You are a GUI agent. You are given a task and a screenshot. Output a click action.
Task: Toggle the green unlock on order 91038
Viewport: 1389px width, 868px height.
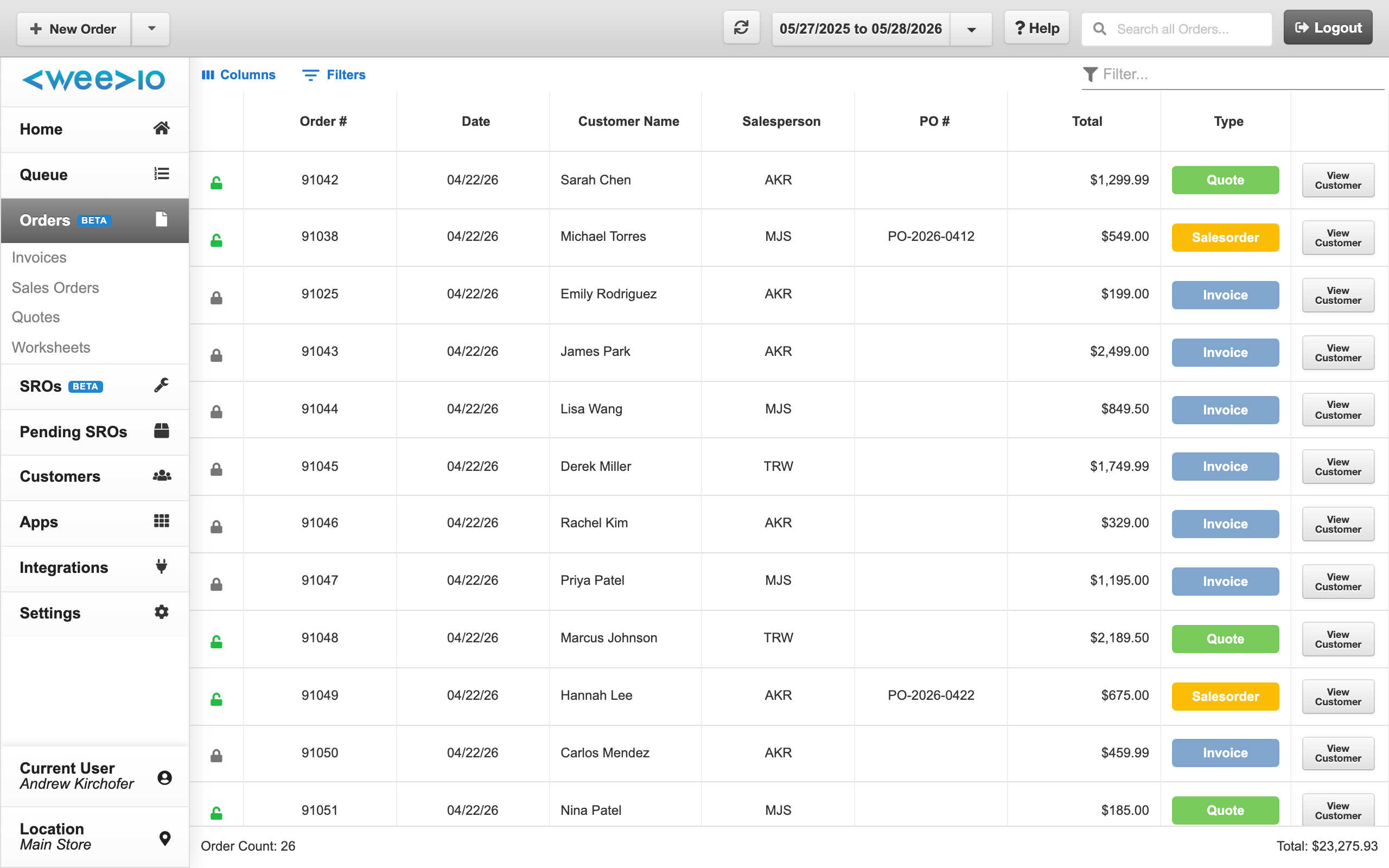click(216, 240)
